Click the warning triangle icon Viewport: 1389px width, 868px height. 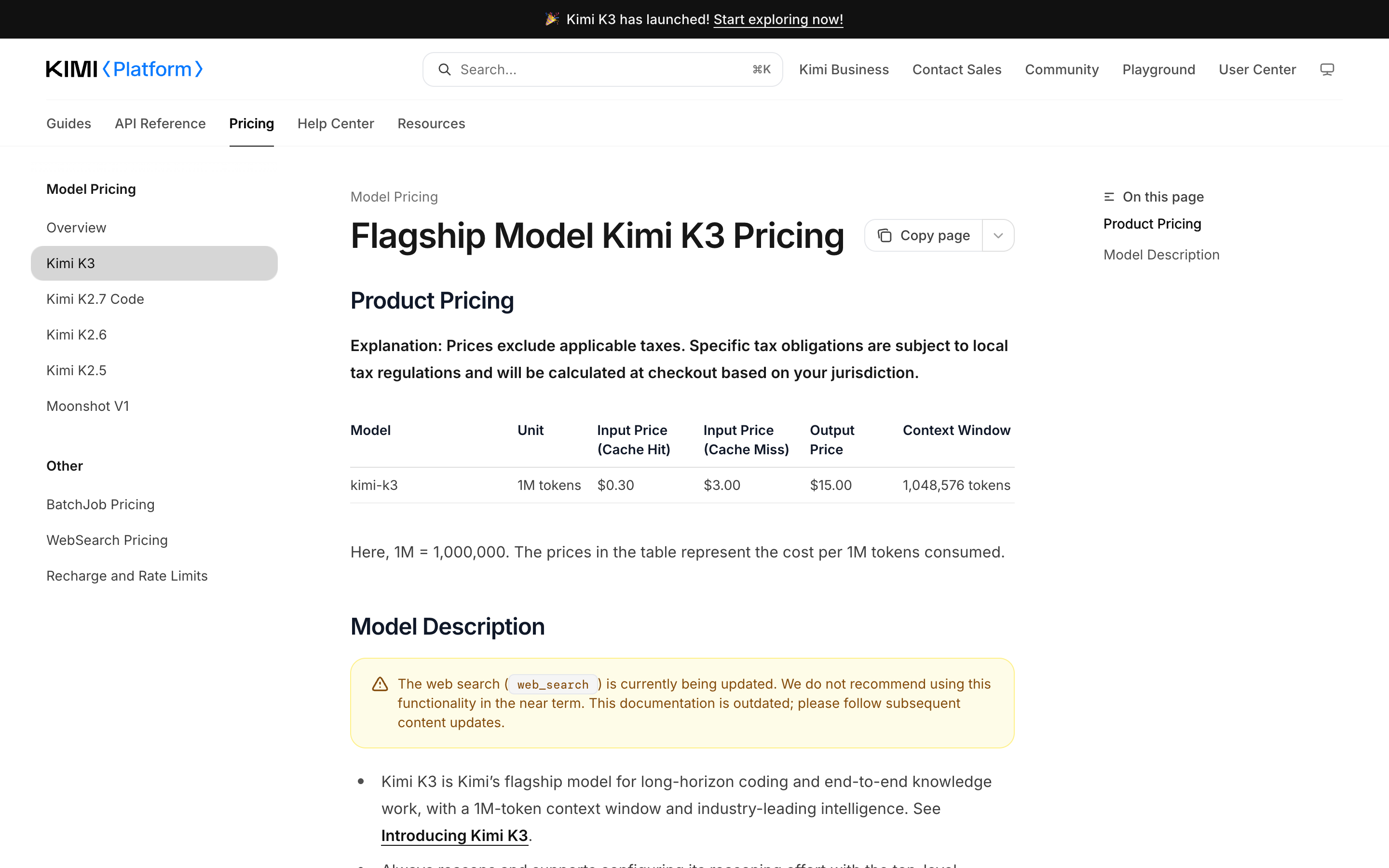[380, 684]
